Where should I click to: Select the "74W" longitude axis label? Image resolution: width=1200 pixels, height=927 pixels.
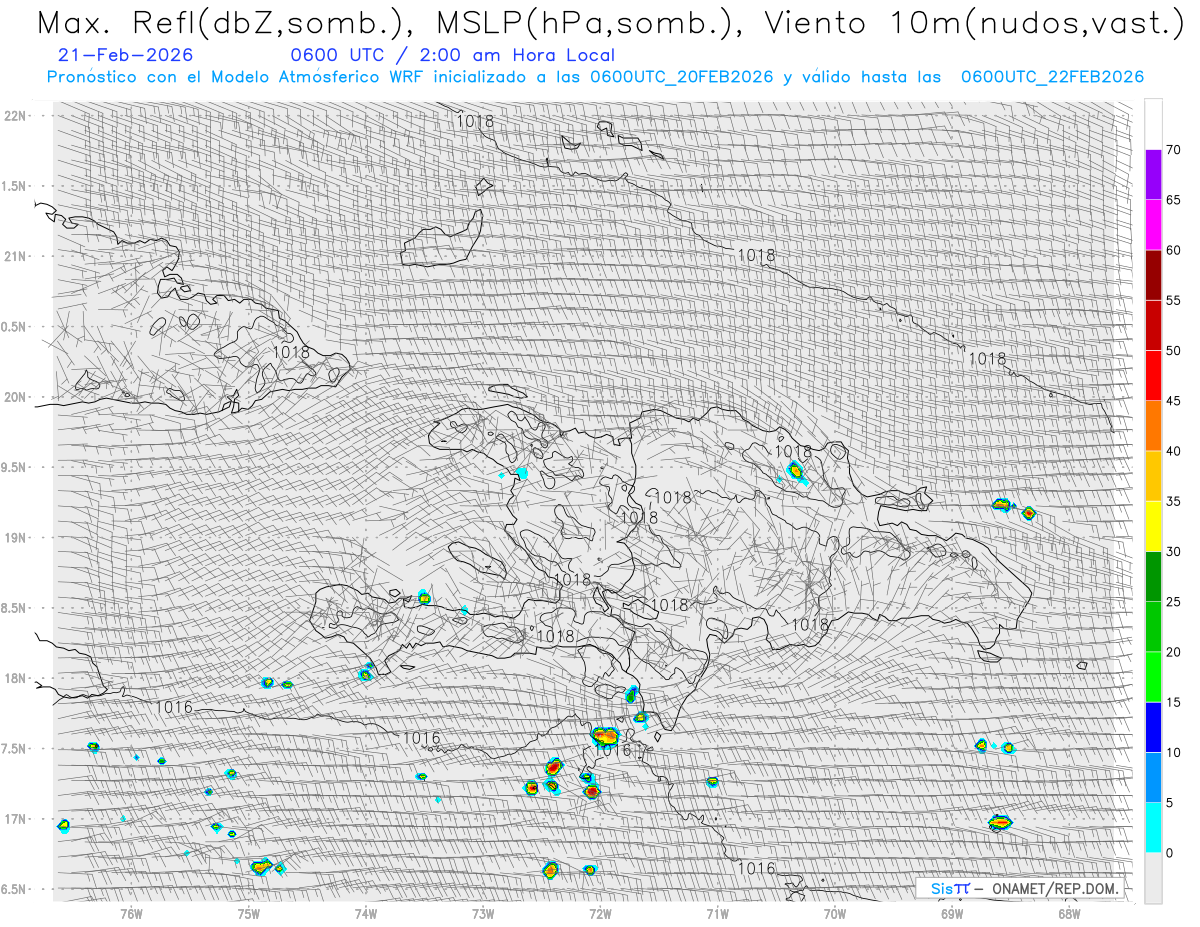point(365,912)
